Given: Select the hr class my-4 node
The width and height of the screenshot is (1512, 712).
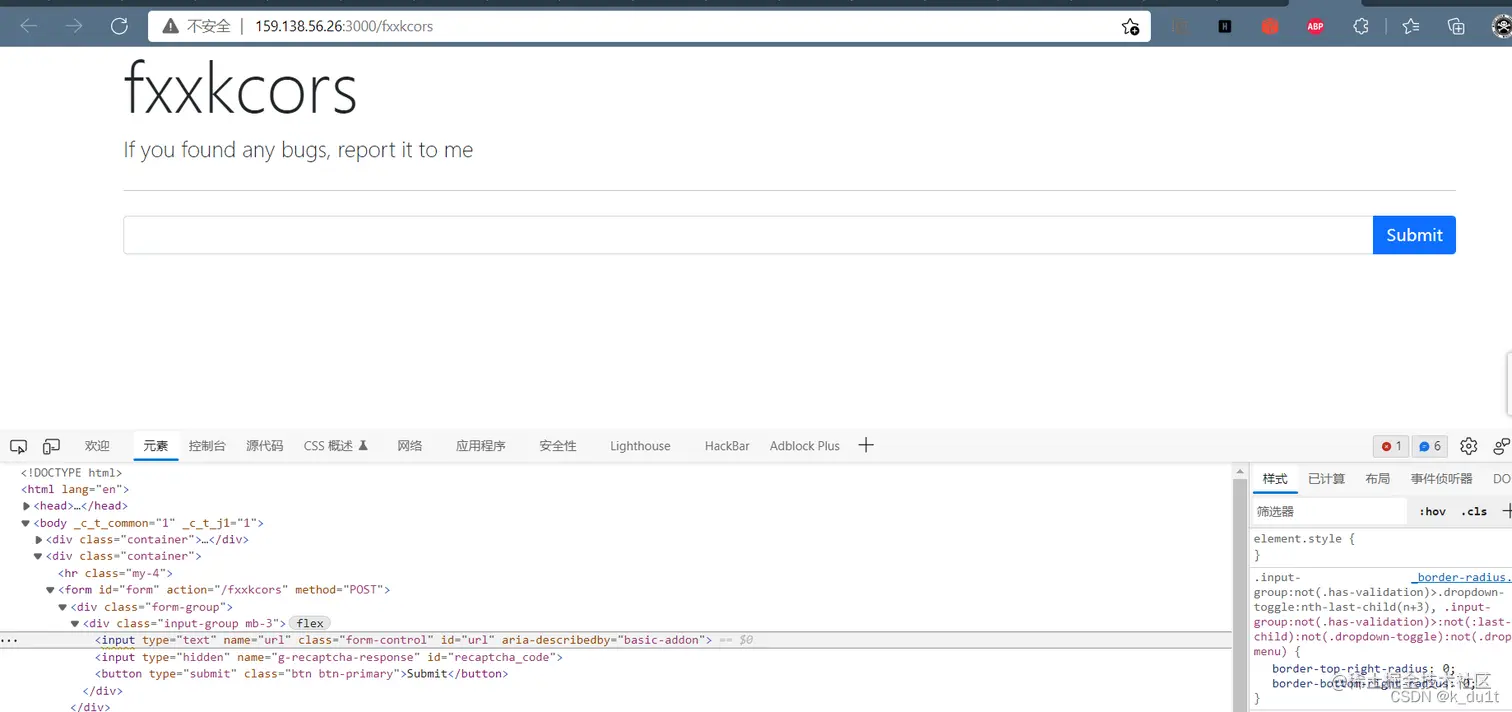Looking at the screenshot, I should 115,573.
